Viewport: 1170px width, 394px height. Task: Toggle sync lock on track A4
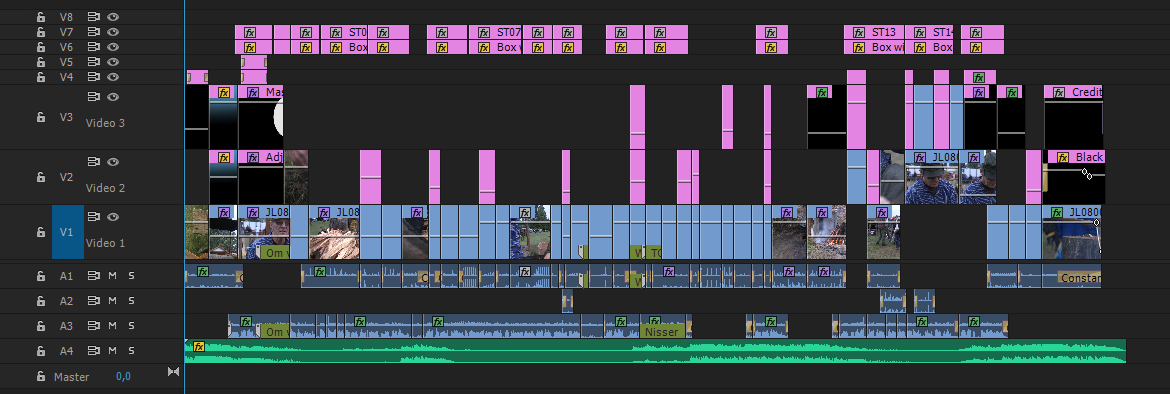pyautogui.click(x=94, y=351)
